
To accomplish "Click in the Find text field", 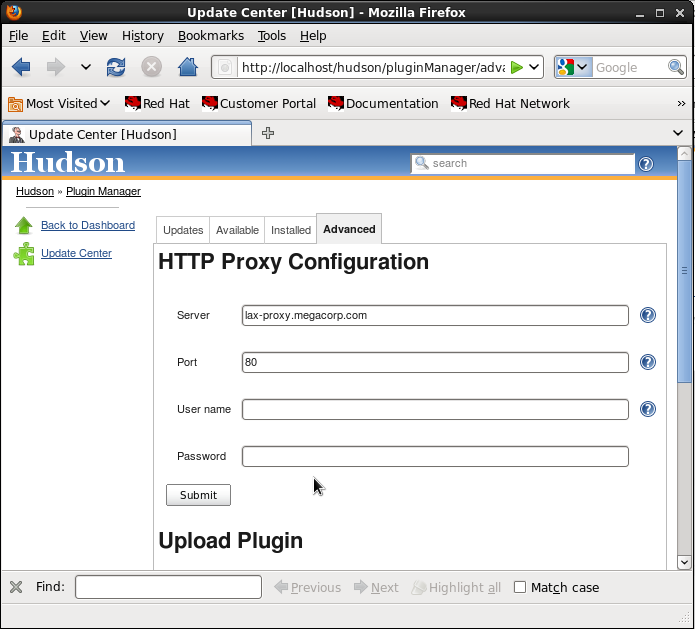I will point(168,587).
